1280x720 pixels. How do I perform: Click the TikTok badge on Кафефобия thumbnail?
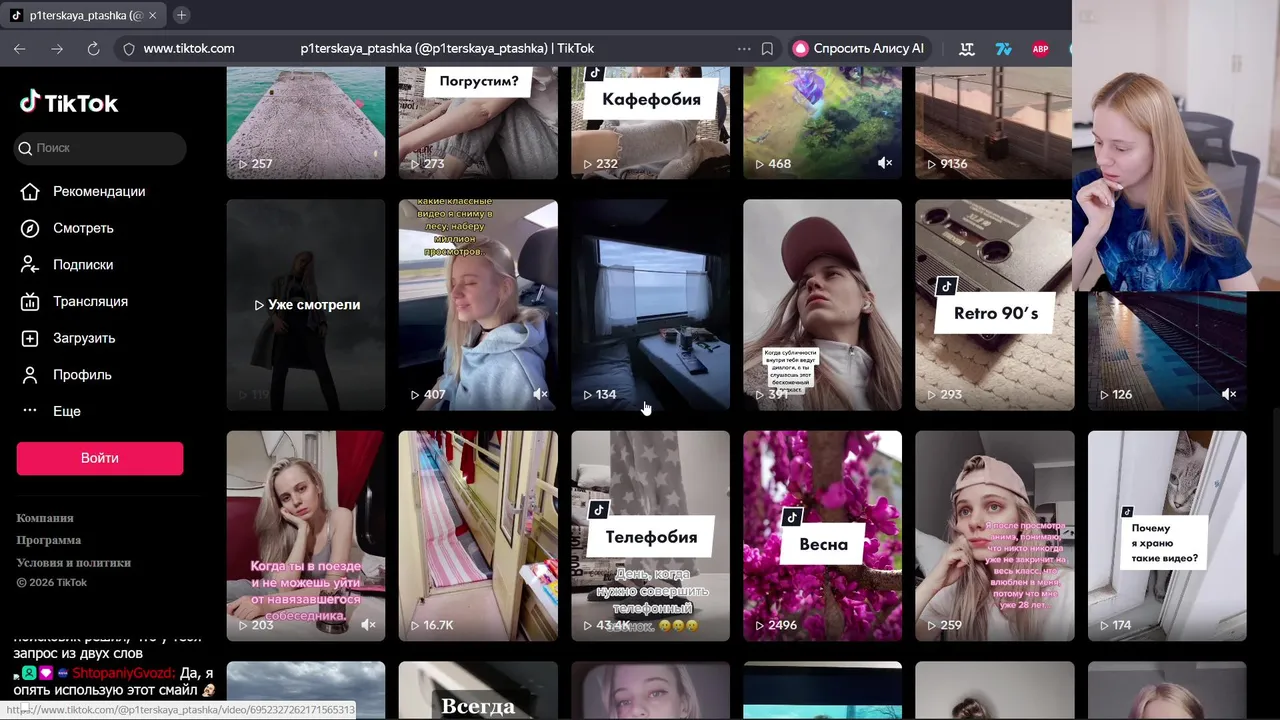[x=595, y=74]
